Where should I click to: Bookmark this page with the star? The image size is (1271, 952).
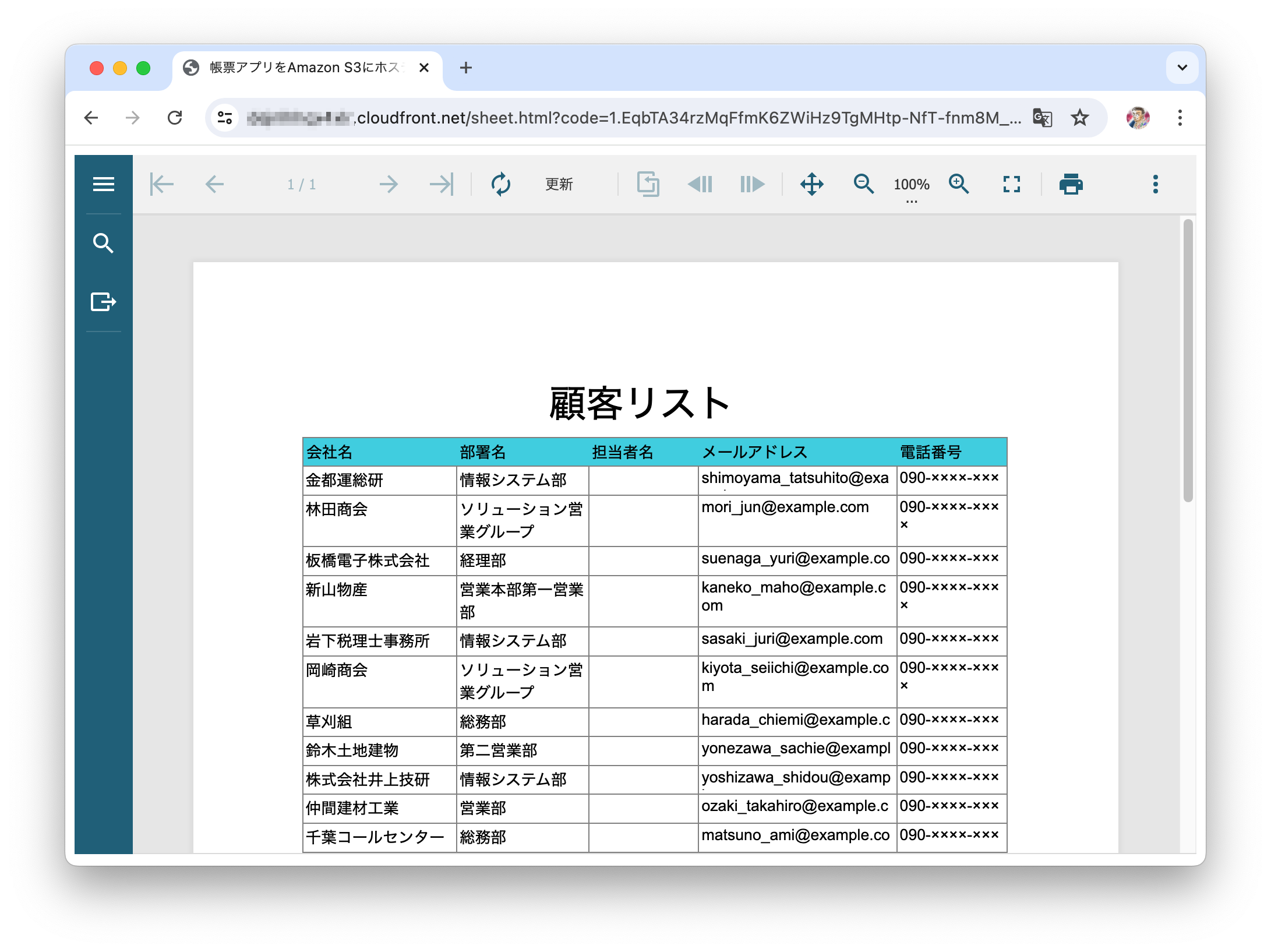click(x=1080, y=118)
